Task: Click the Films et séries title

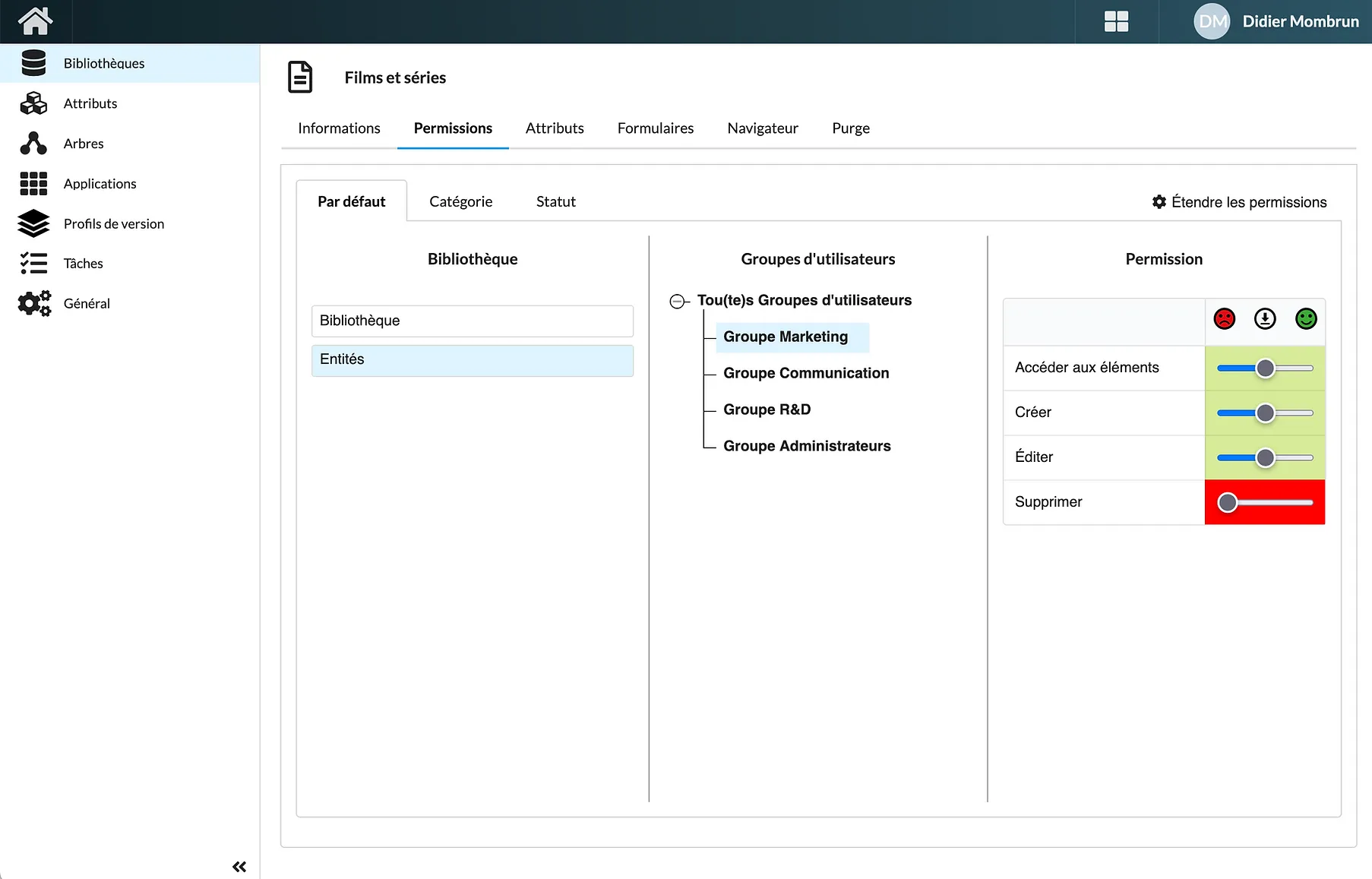Action: click(x=395, y=77)
